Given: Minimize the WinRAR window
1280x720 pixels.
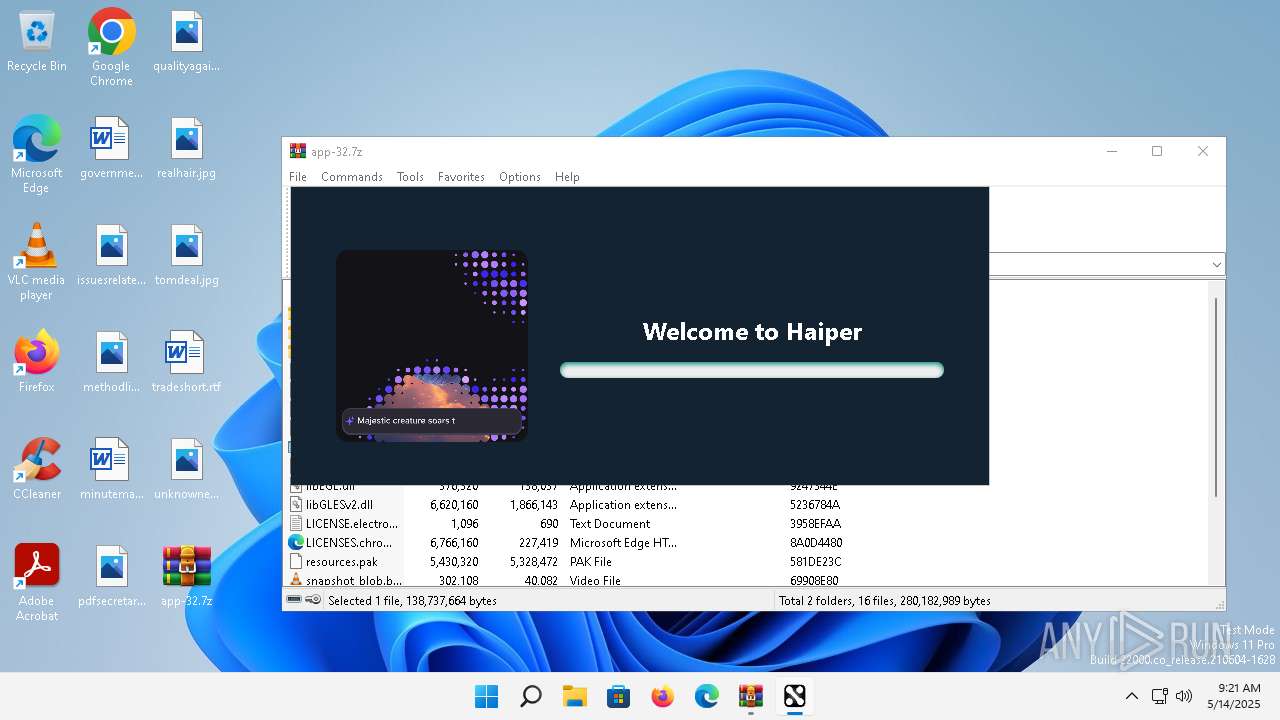Looking at the screenshot, I should pyautogui.click(x=1111, y=151).
